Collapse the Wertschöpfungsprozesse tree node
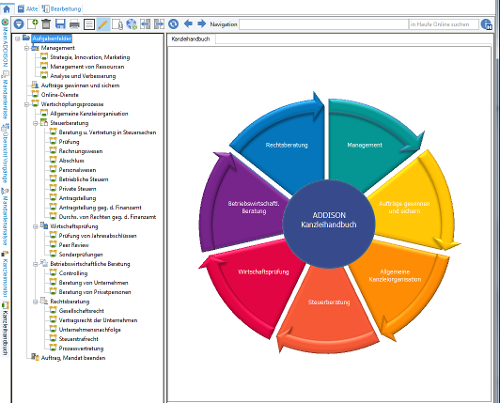This screenshot has width=500, height=403. tap(26, 105)
